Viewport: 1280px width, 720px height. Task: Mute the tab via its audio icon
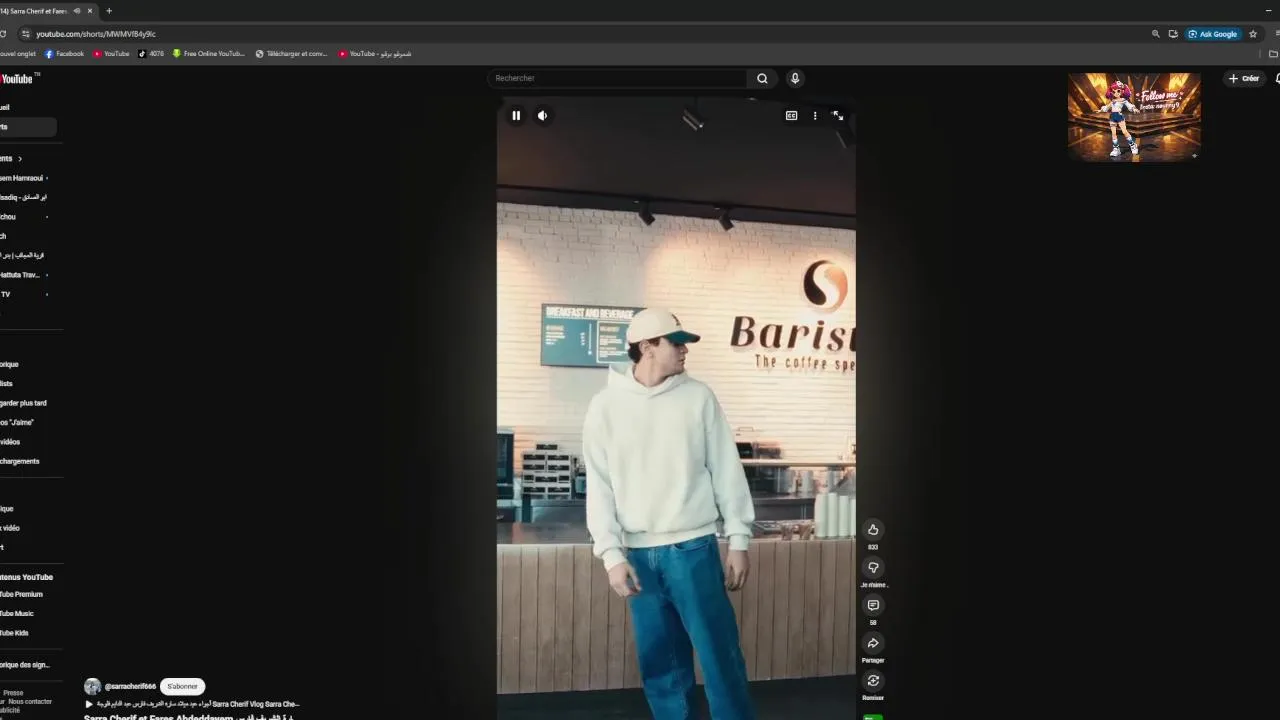pos(76,11)
